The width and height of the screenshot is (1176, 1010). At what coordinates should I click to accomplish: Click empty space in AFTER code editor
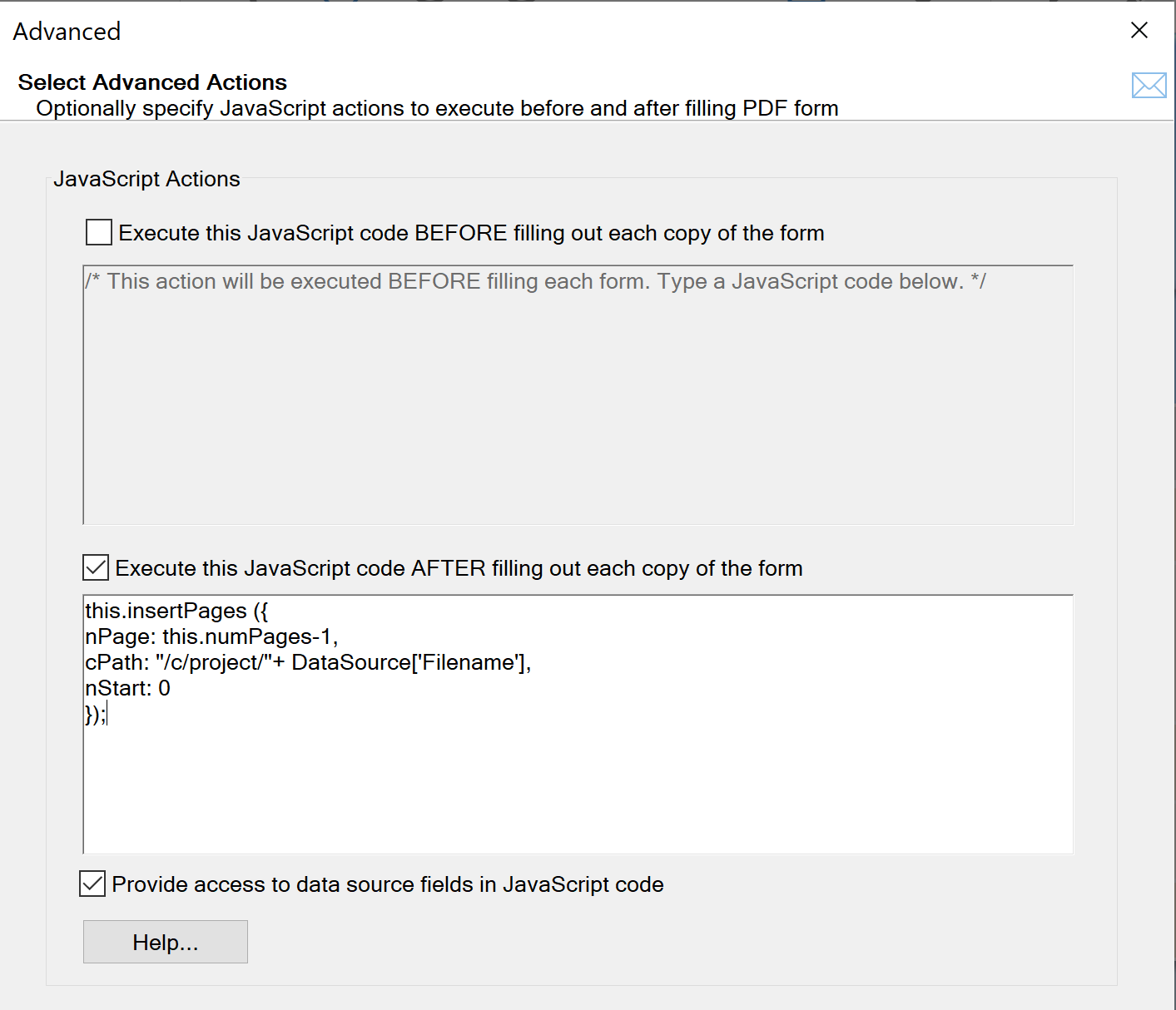pyautogui.click(x=578, y=790)
